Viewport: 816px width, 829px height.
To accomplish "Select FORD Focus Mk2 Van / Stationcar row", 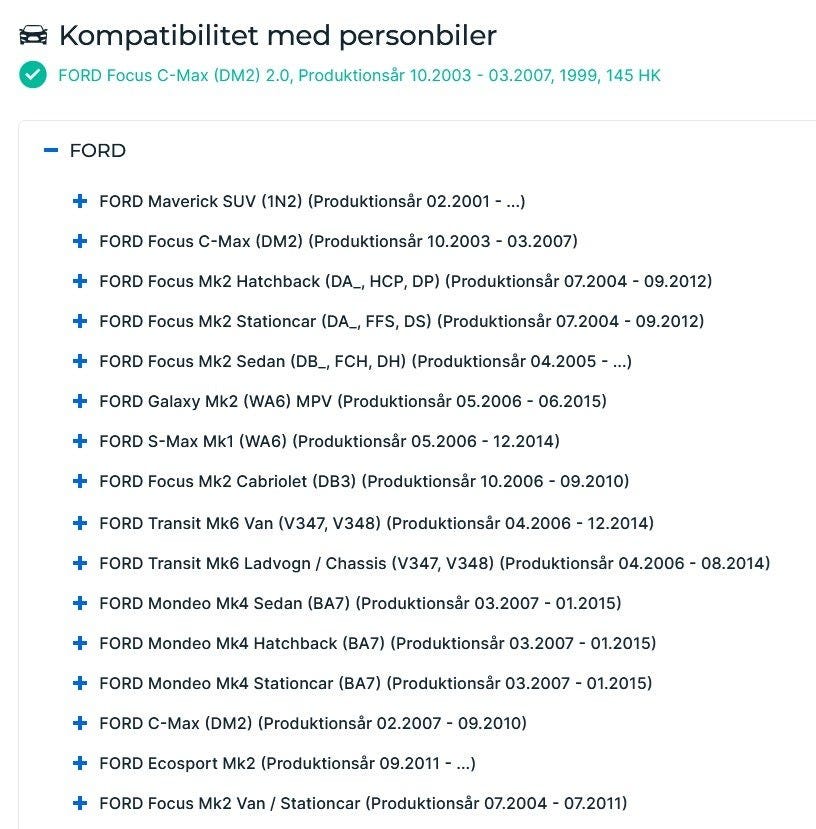I will pyautogui.click(x=363, y=803).
